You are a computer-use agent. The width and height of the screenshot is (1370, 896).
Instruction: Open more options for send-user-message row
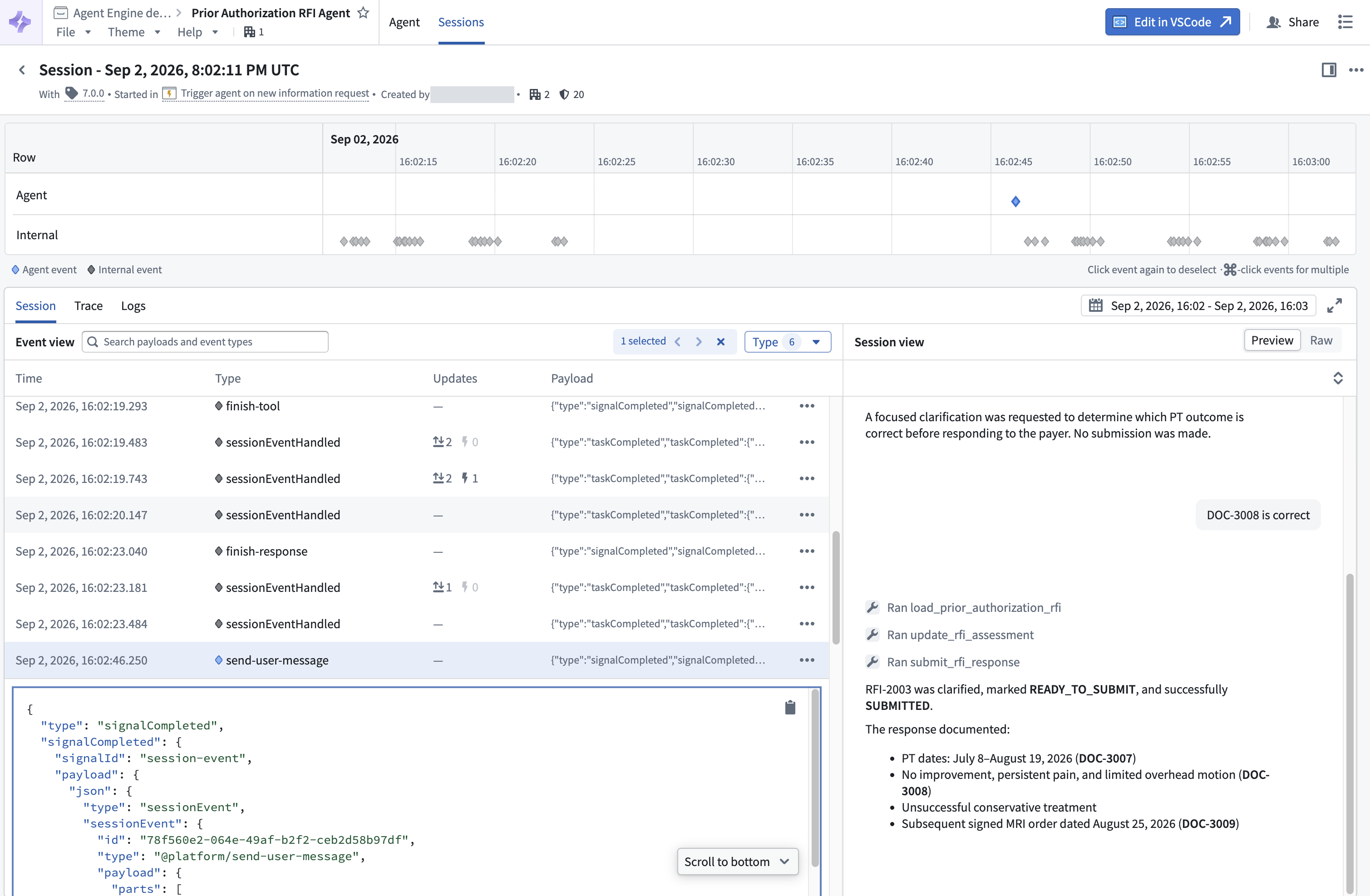[807, 660]
